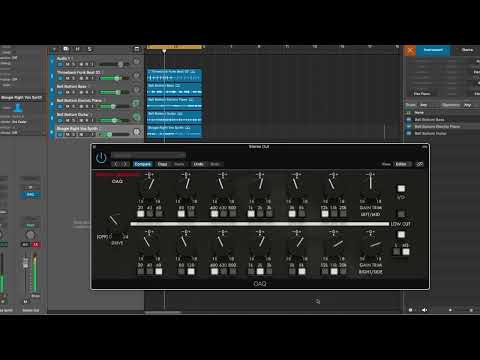Image resolution: width=480 pixels, height=360 pixels.
Task: Mute the Bell Bottom Guitar track
Action: coord(68,120)
